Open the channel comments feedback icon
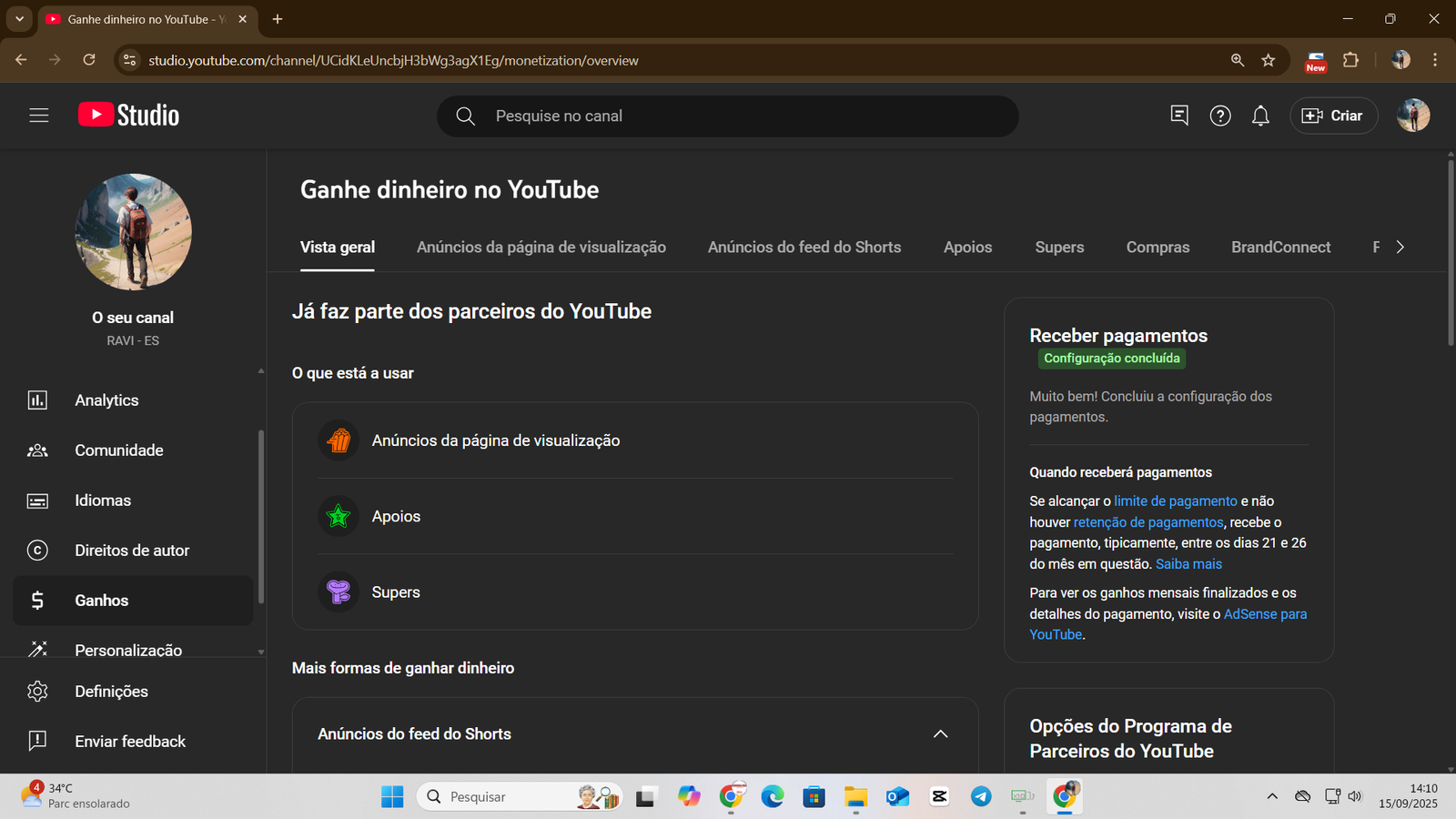 (x=1179, y=116)
